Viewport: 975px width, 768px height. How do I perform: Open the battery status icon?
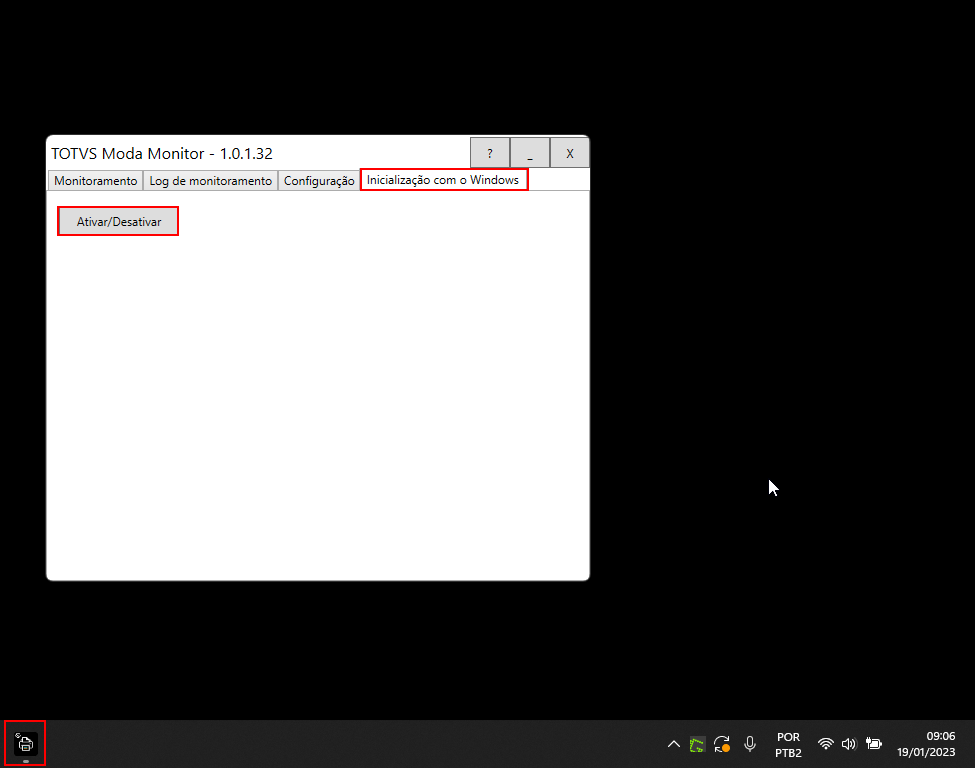(x=874, y=744)
